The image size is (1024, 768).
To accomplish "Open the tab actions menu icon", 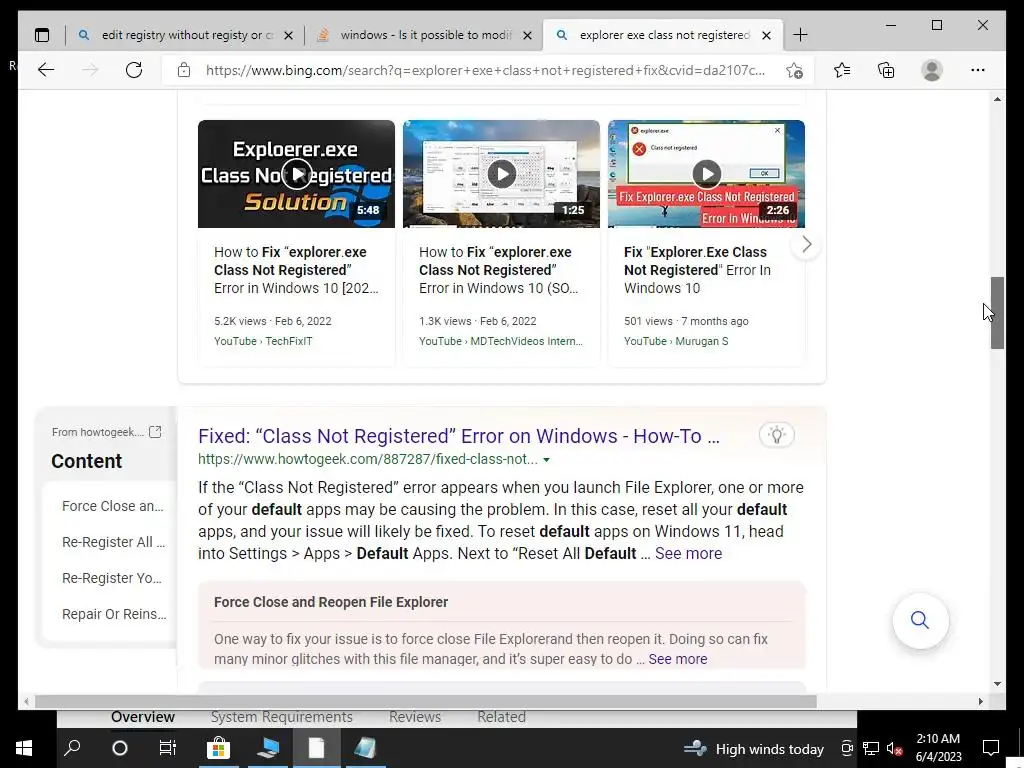I will [42, 35].
